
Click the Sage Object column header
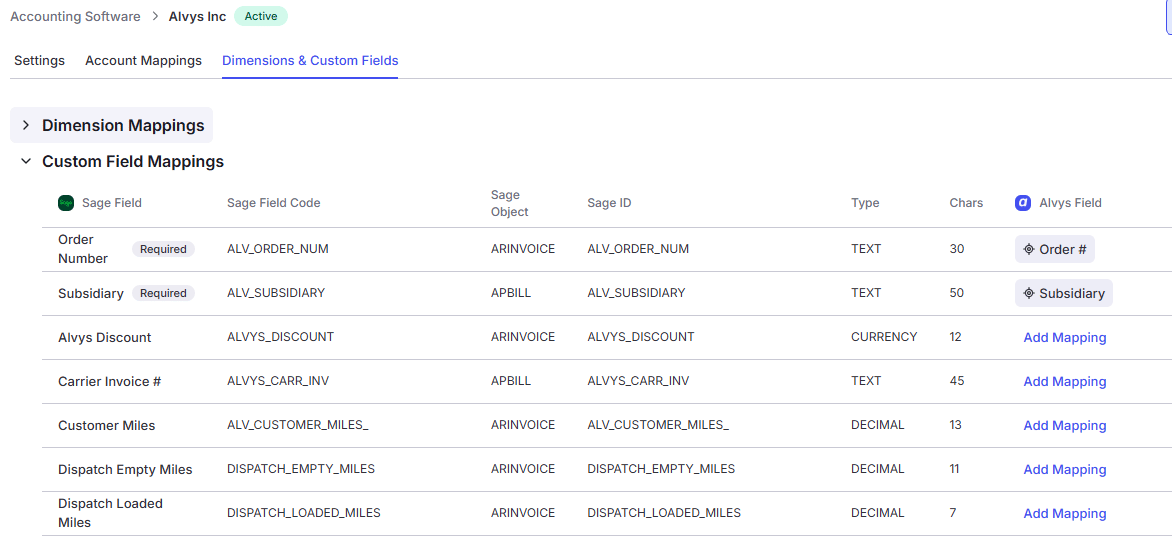[x=510, y=203]
